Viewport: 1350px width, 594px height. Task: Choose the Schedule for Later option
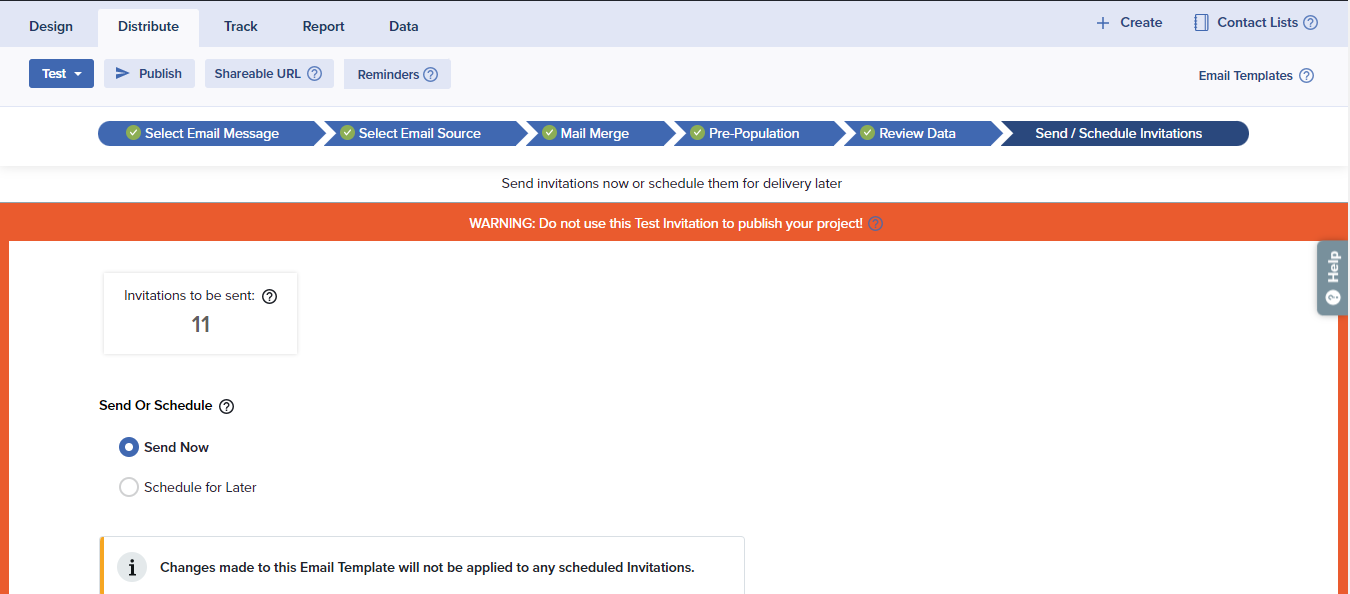pyautogui.click(x=129, y=487)
